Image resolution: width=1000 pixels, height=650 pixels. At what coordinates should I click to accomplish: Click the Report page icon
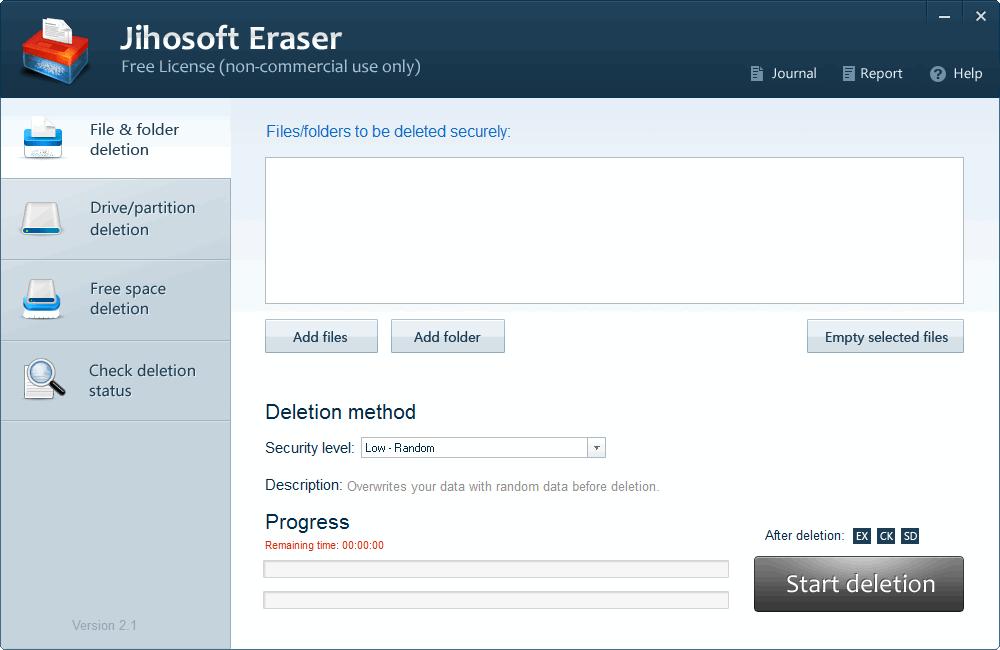pos(848,73)
